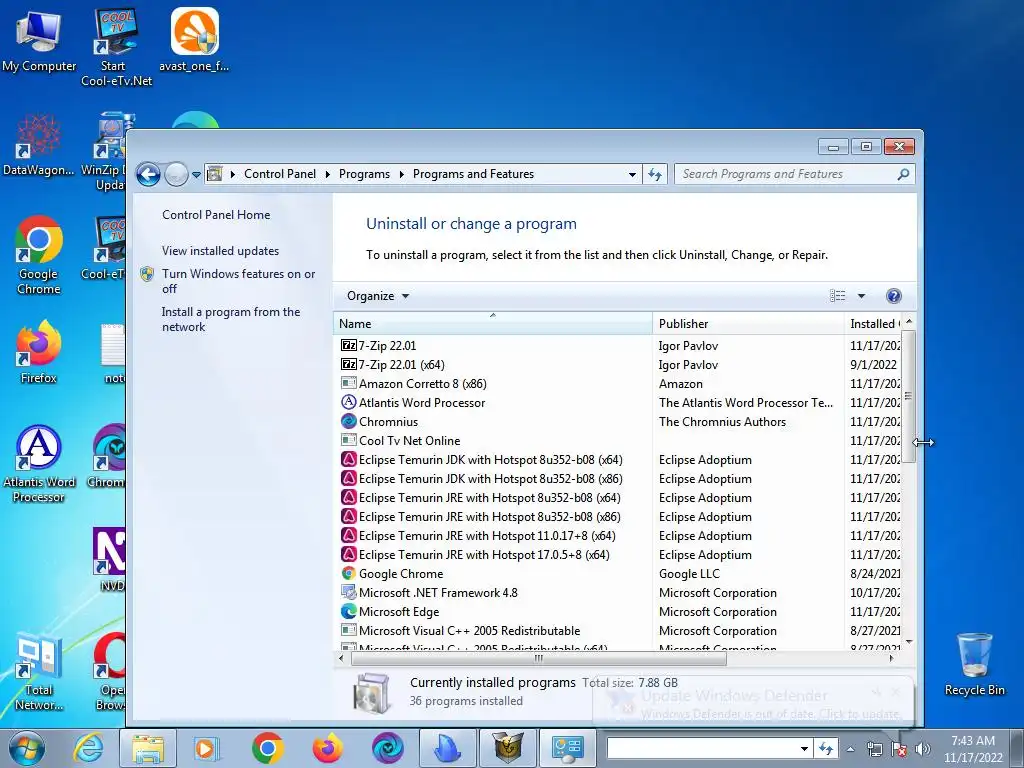This screenshot has height=768, width=1024.
Task: Click the refresh button beside address bar
Action: point(654,174)
